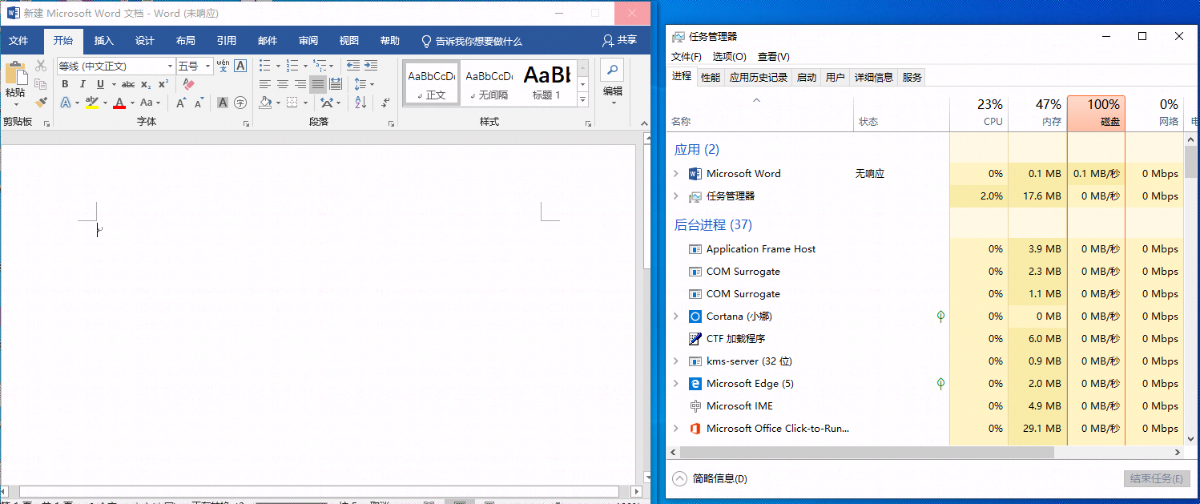This screenshot has width=1200, height=504.
Task: Open the Font dialog launcher
Action: point(246,125)
